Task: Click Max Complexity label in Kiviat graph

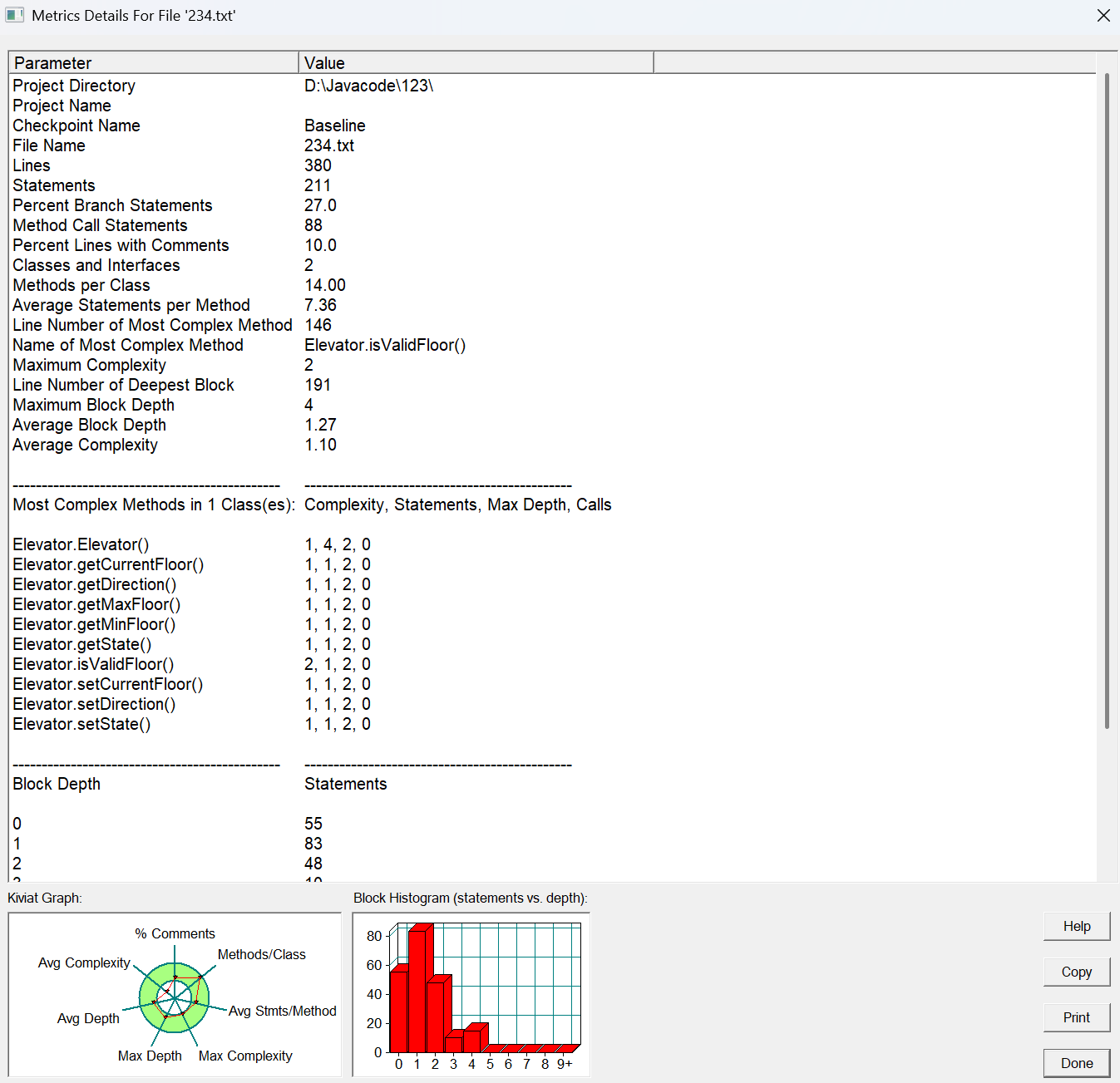Action: pos(245,1056)
